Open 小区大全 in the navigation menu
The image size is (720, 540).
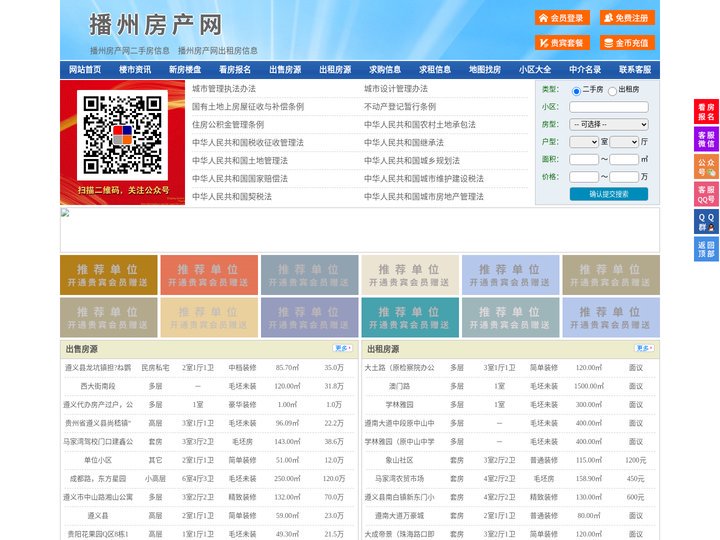coord(535,70)
